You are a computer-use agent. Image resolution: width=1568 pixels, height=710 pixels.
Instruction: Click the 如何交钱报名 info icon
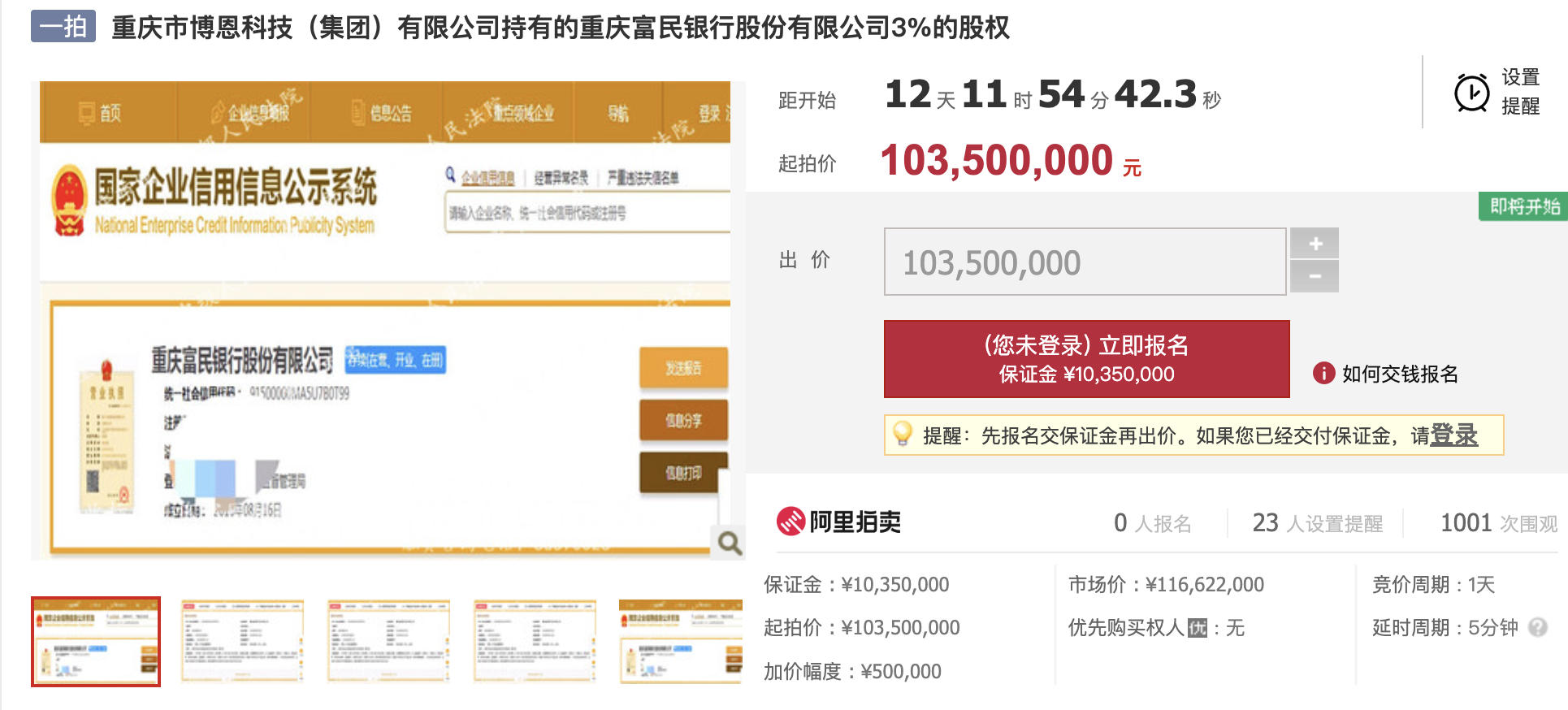click(1323, 373)
